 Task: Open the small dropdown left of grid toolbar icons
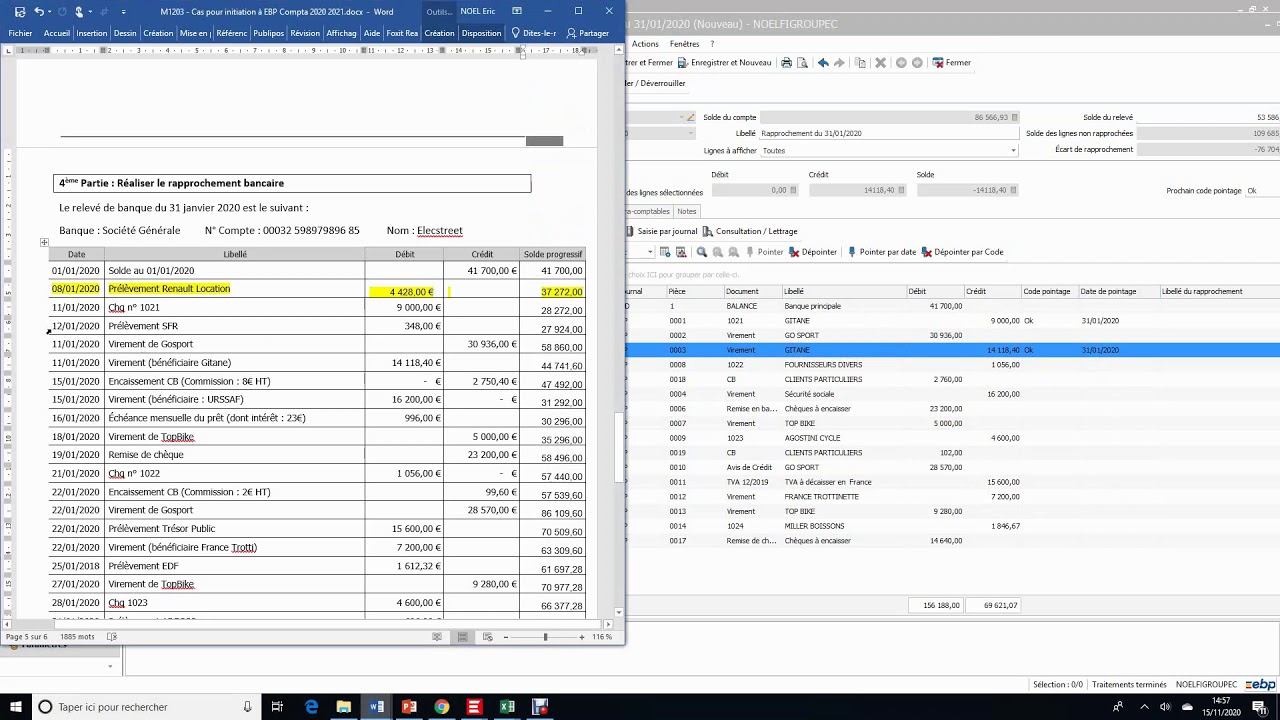650,252
